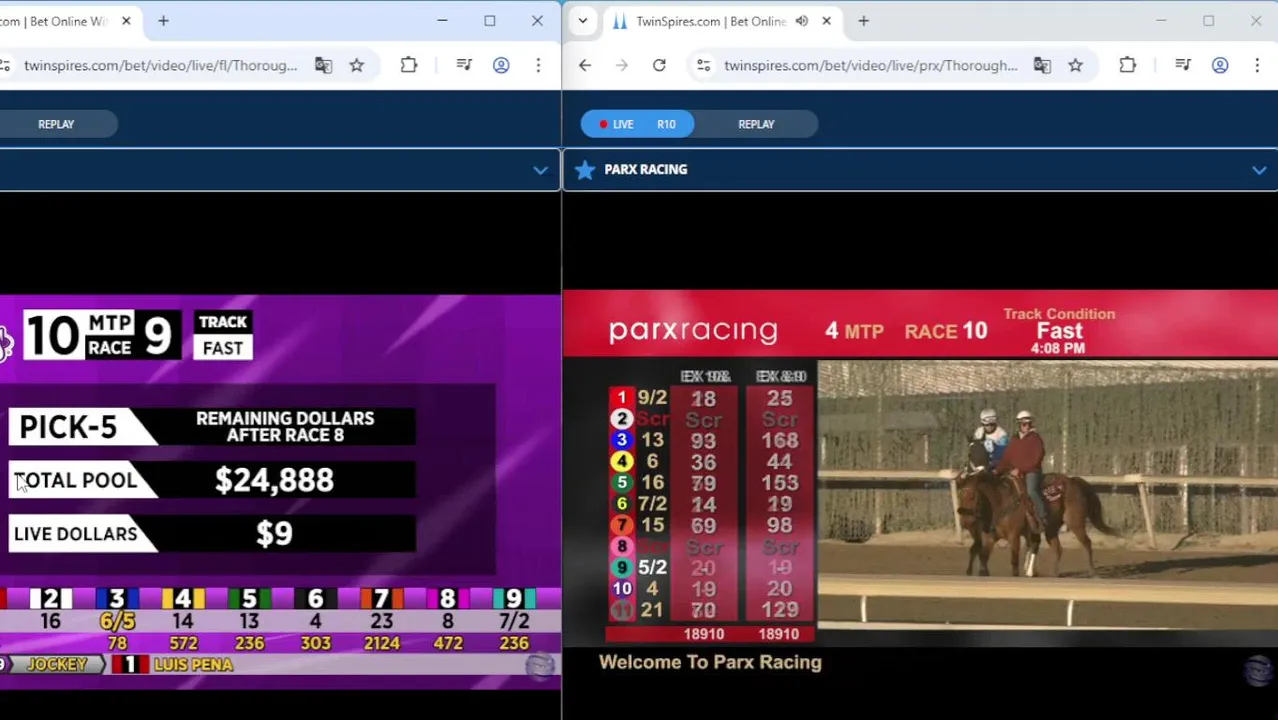This screenshot has width=1278, height=720.
Task: Click Welcome To Parx Racing caption
Action: tap(710, 662)
